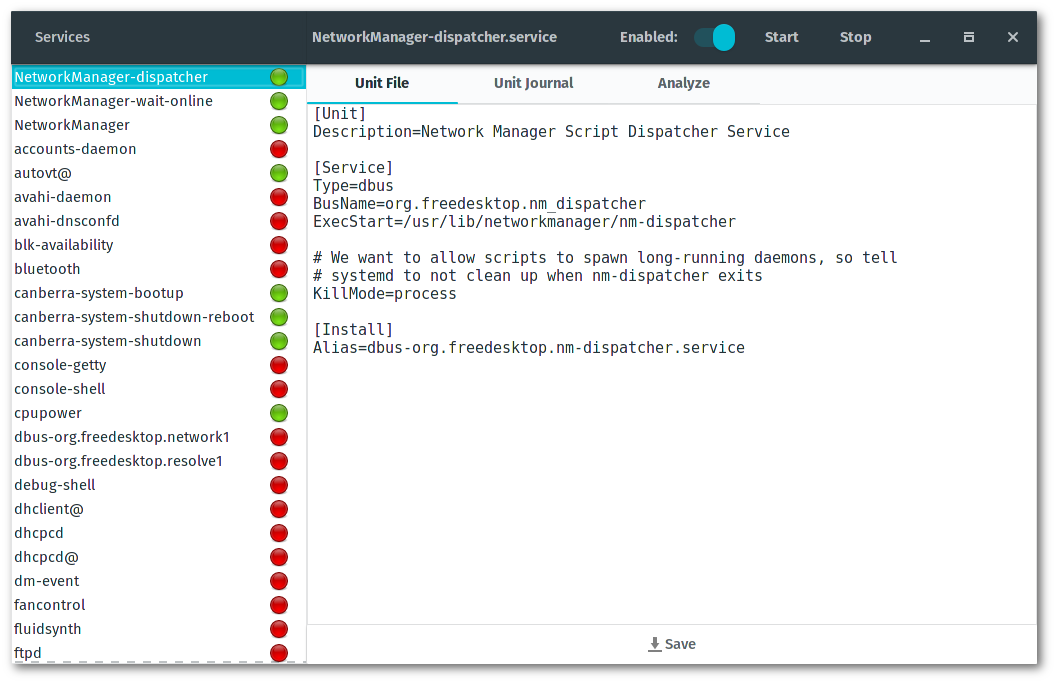Select NetworkManager-wait-online in the service list
Image resolution: width=1056 pixels, height=683 pixels.
point(113,101)
